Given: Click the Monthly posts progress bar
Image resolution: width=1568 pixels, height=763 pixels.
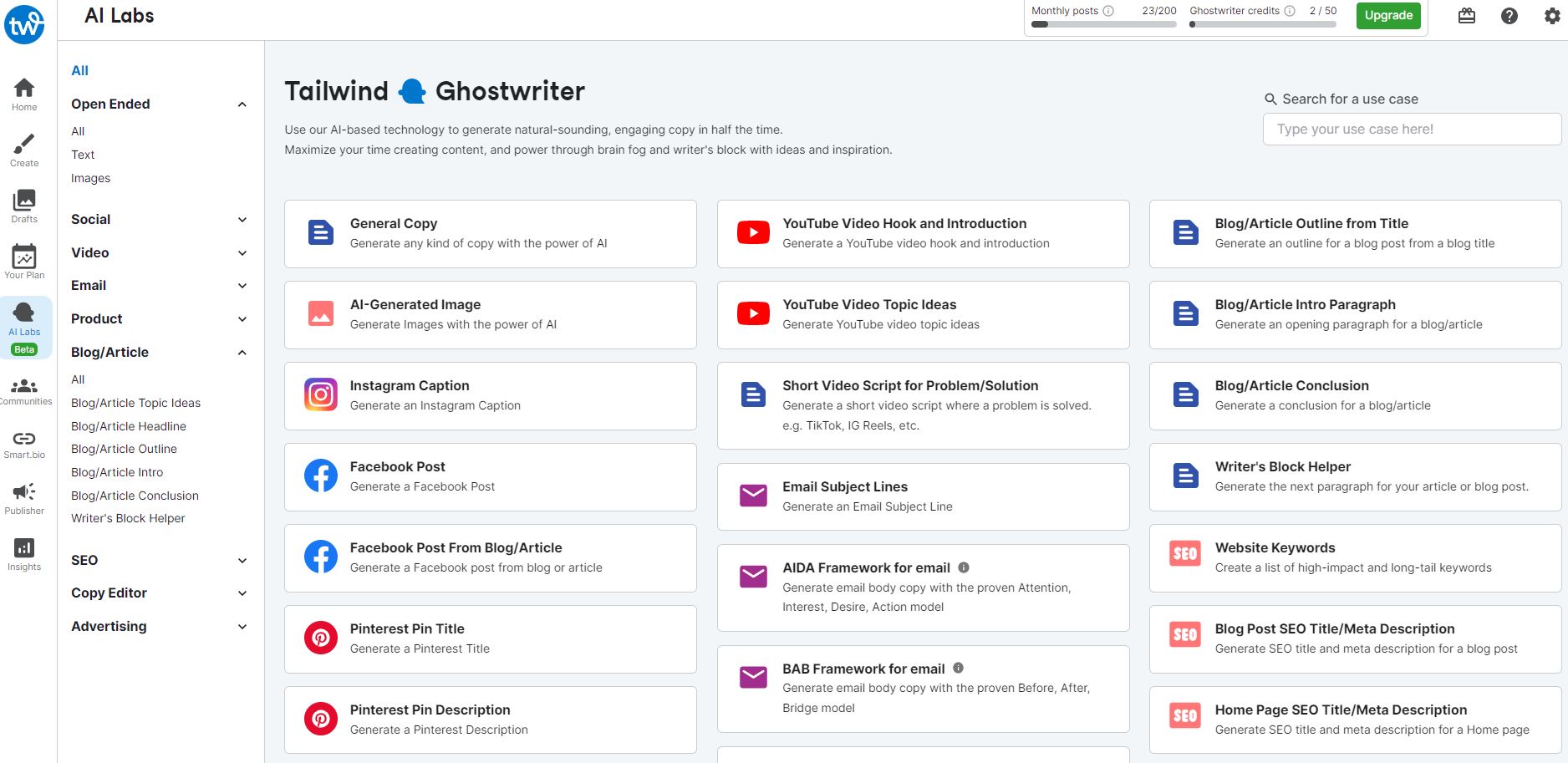Looking at the screenshot, I should [1103, 24].
